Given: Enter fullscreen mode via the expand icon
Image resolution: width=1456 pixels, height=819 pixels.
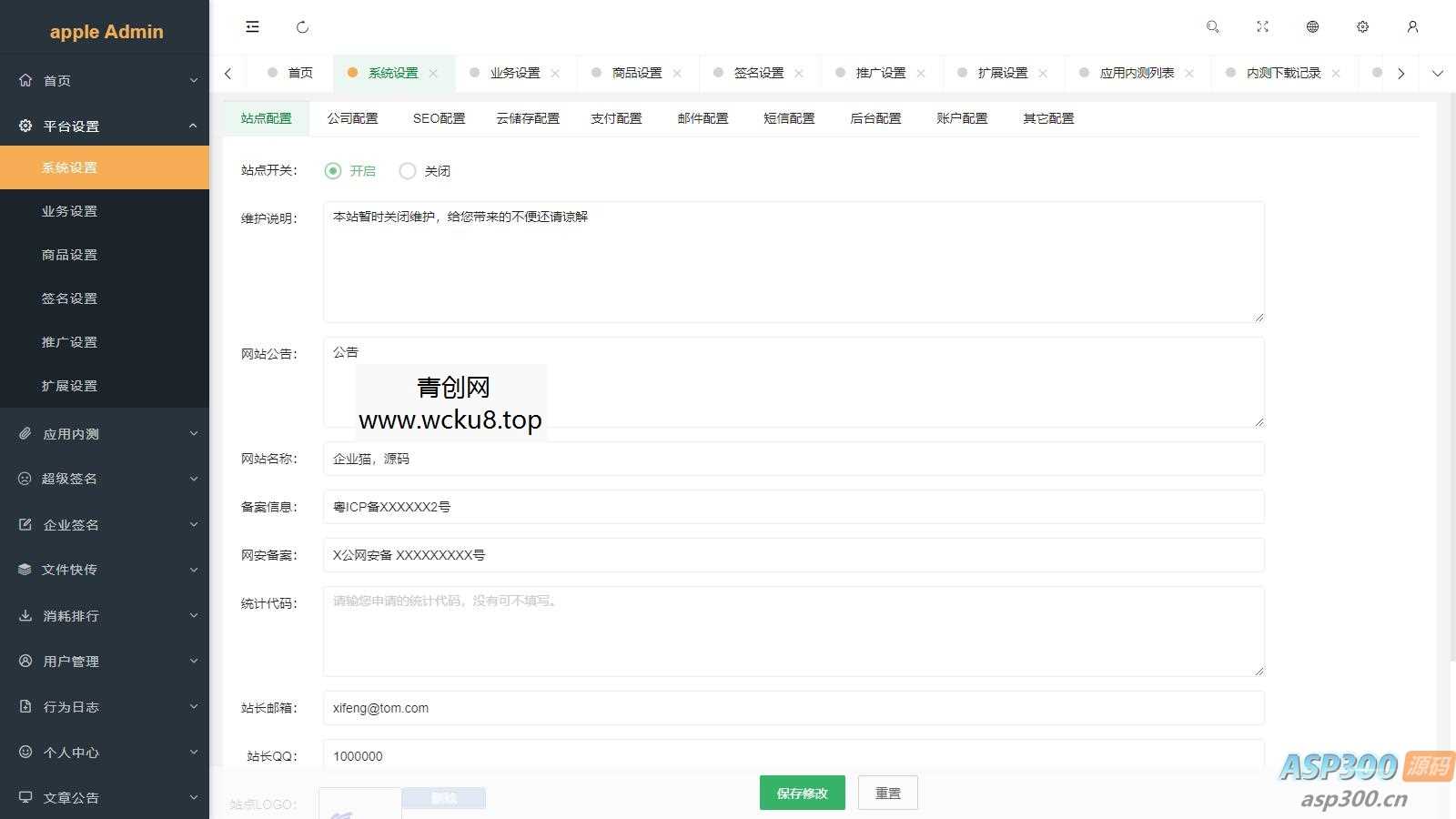Looking at the screenshot, I should [1262, 26].
